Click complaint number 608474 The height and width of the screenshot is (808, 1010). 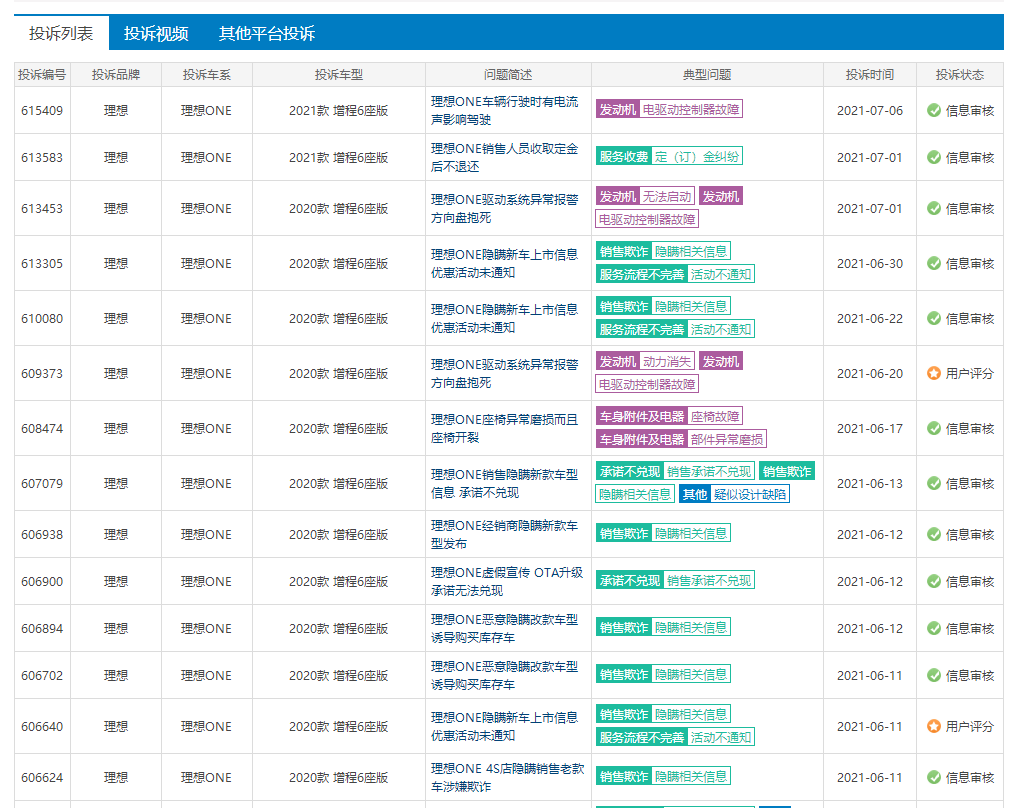[42, 428]
